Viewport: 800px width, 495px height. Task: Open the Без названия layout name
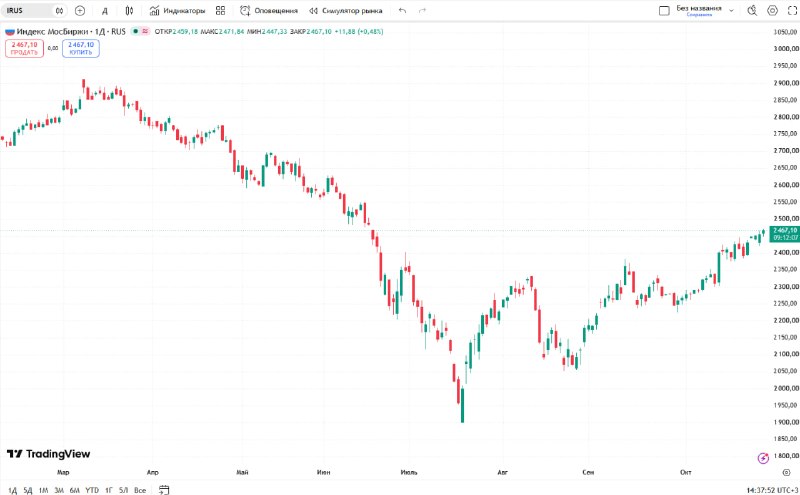699,8
